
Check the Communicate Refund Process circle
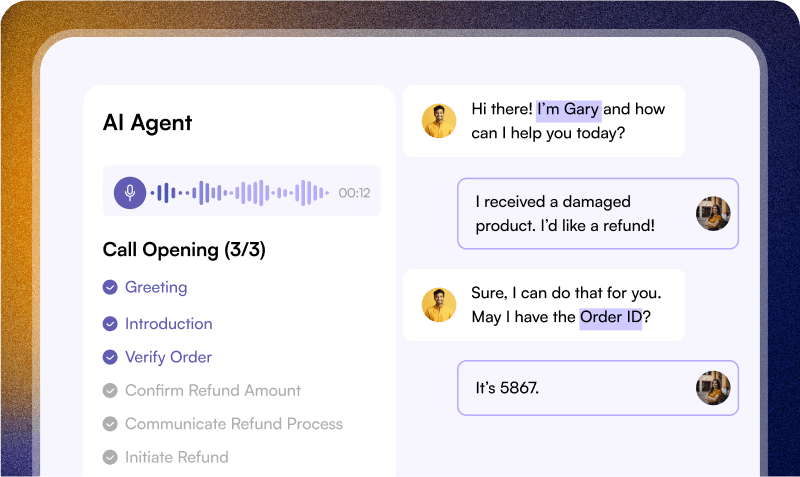point(110,424)
